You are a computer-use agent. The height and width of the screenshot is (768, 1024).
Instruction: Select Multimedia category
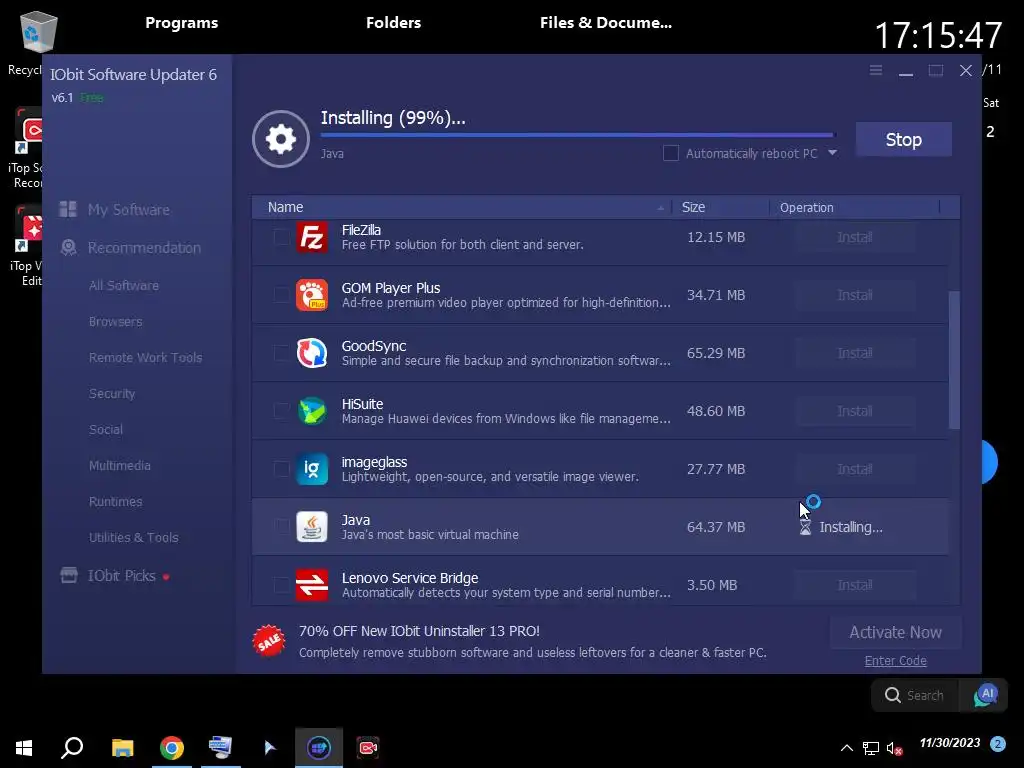click(120, 466)
